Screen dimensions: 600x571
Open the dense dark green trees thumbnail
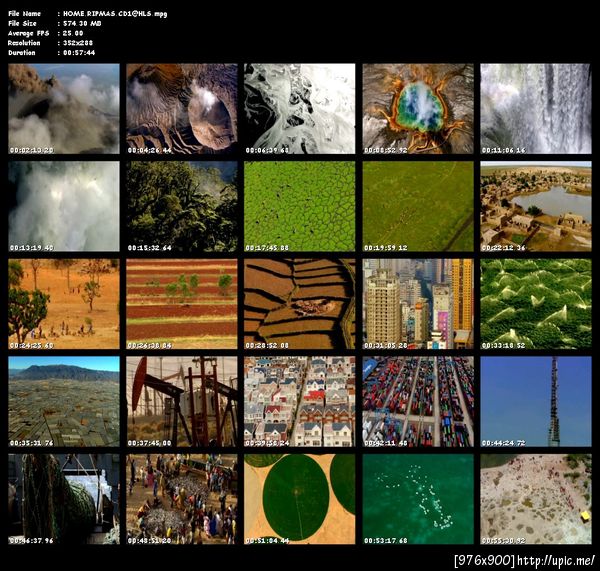tap(182, 206)
